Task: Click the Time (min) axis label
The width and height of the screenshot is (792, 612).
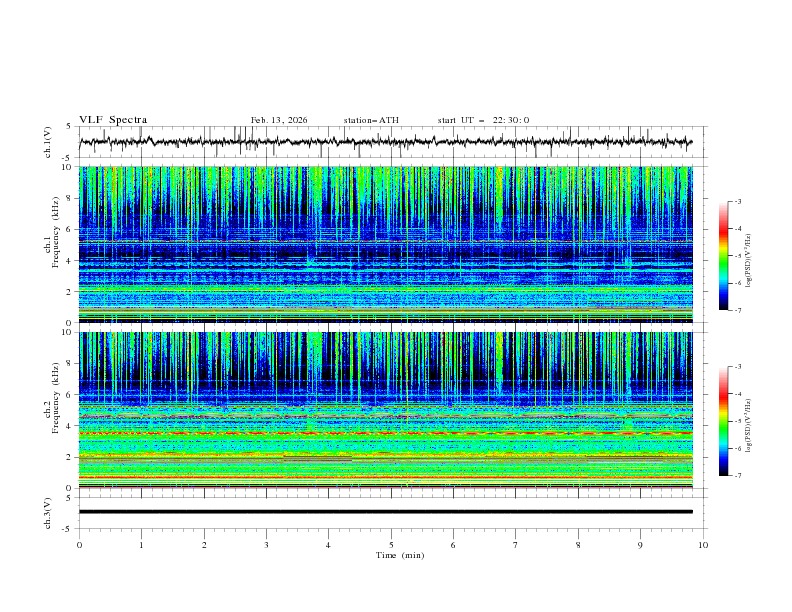Action: (400, 555)
